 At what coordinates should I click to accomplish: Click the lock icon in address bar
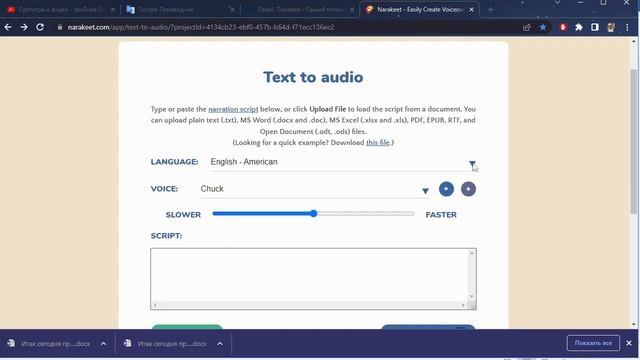60,27
